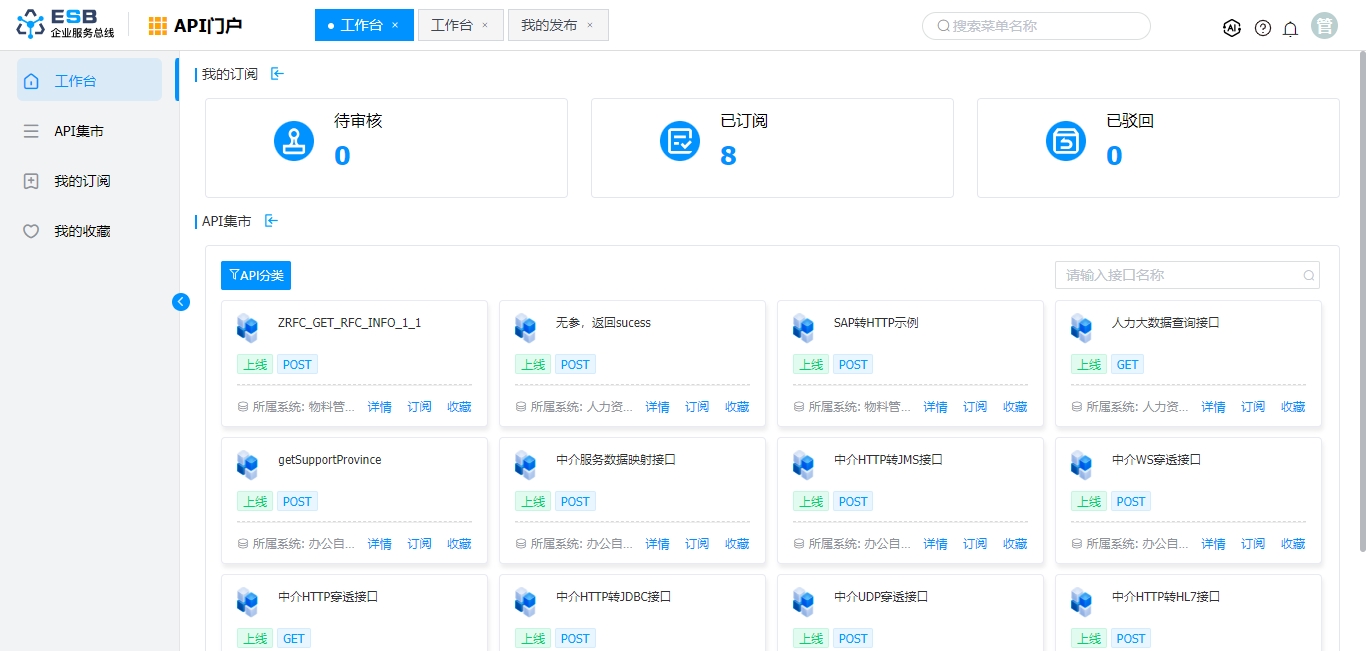Open the API门户 grid app icon
Viewport: 1366px width, 651px height.
click(158, 26)
